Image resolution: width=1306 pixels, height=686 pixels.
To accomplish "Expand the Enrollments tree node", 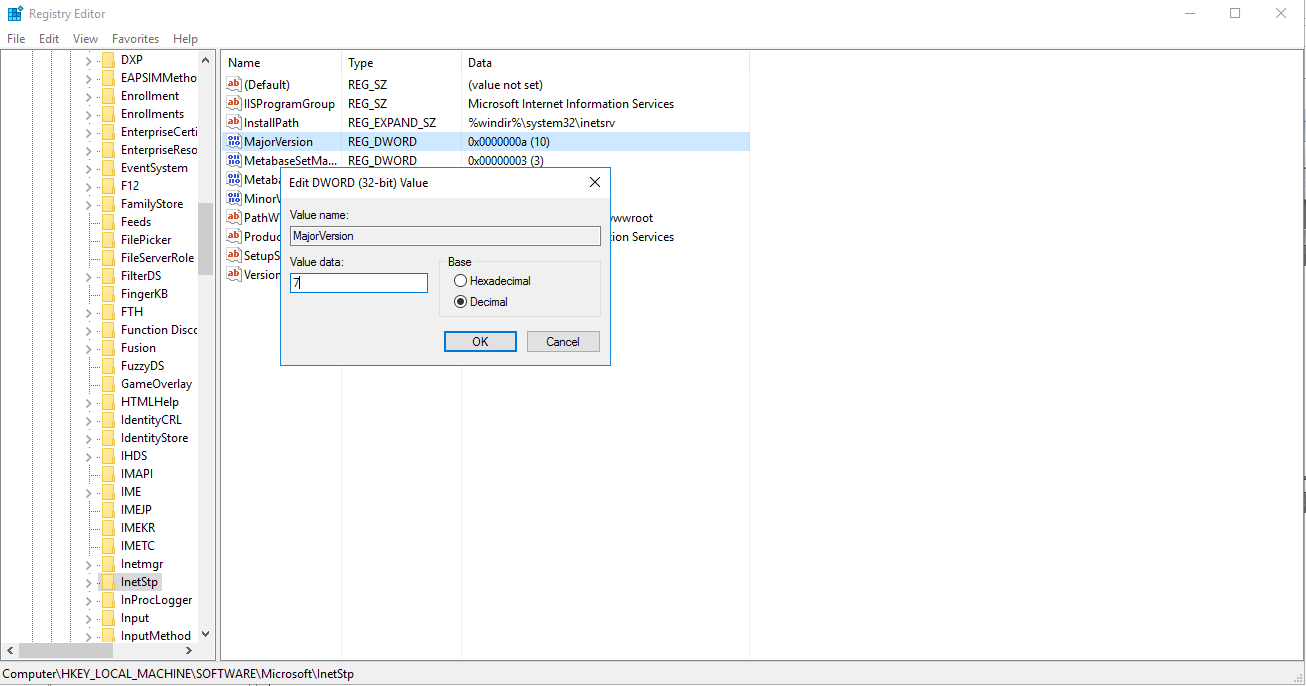I will point(88,114).
